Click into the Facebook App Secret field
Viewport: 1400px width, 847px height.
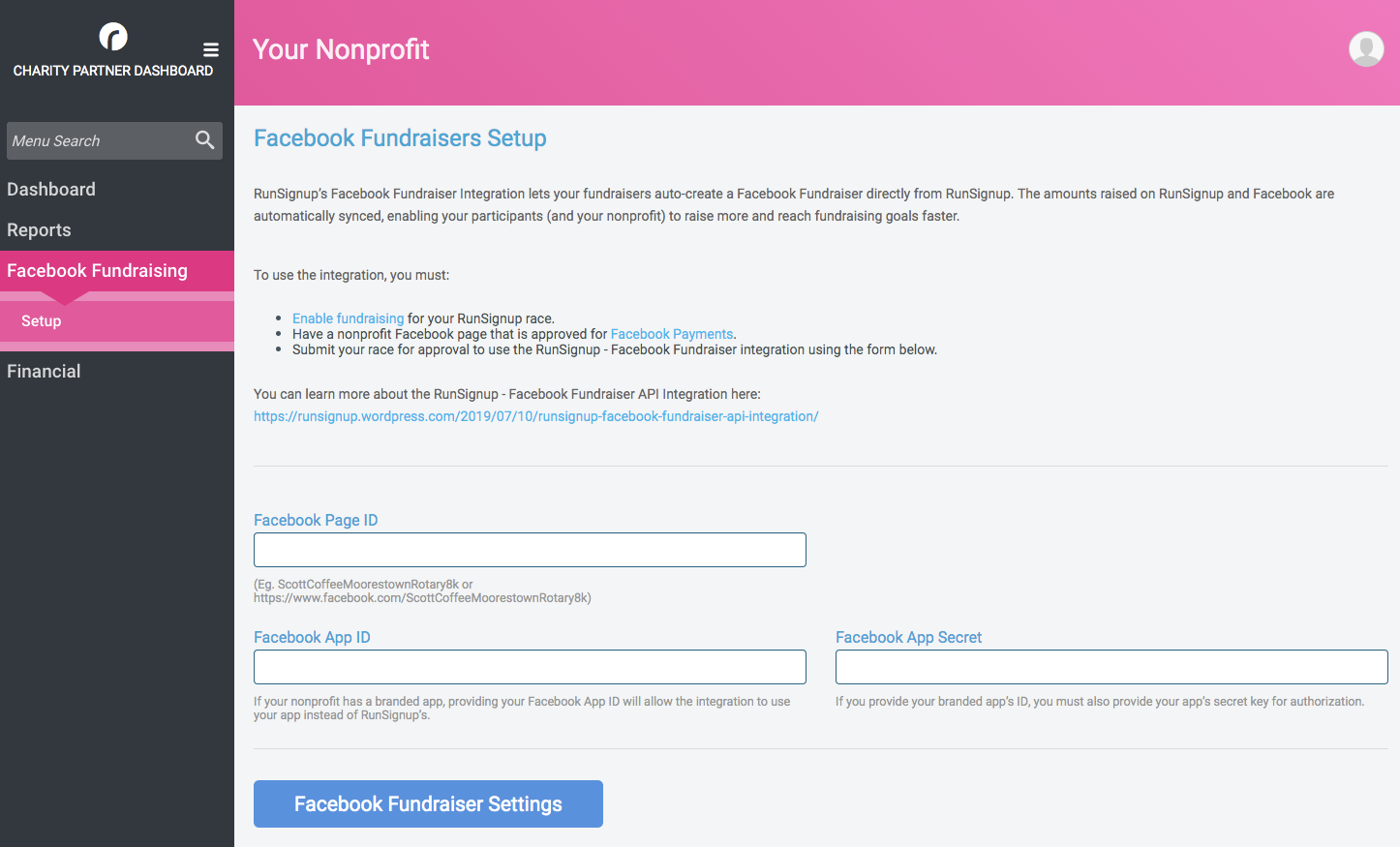coord(1111,667)
